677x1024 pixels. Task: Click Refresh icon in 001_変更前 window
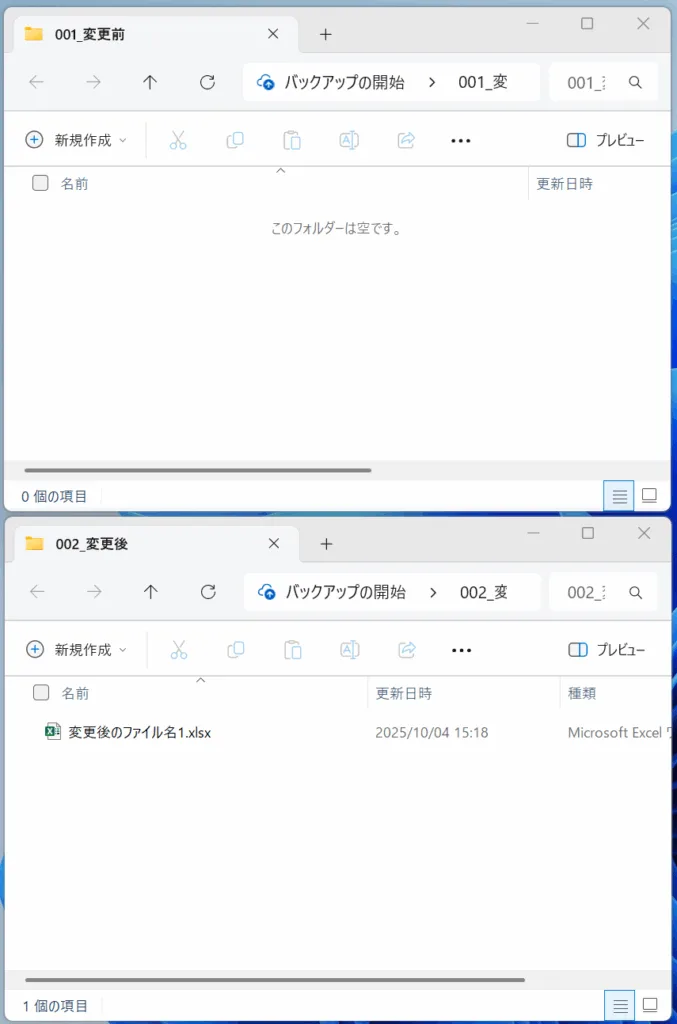(x=207, y=83)
